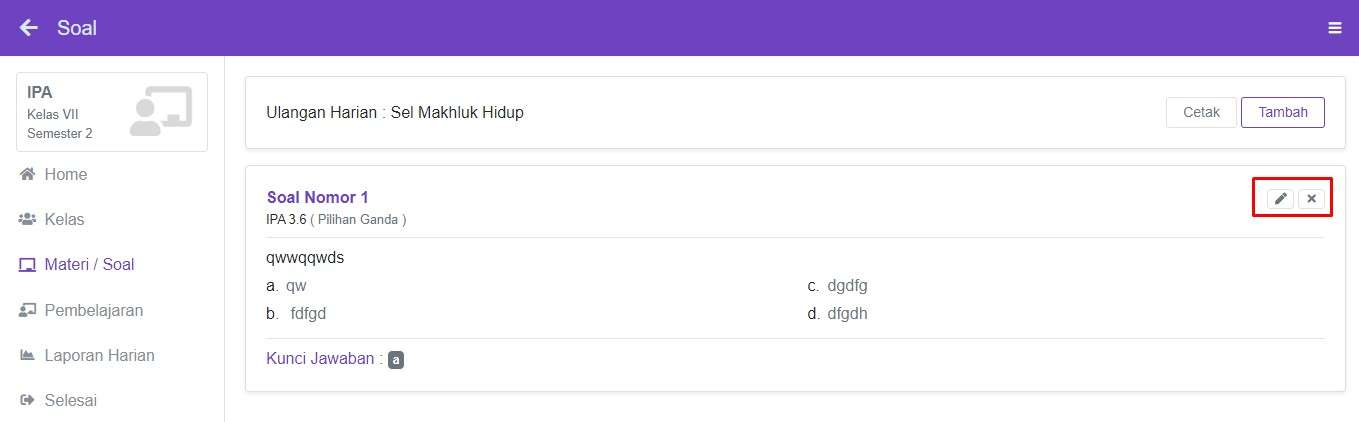Open the hamburger menu in the header
Image resolution: width=1359 pixels, height=422 pixels.
tap(1334, 28)
